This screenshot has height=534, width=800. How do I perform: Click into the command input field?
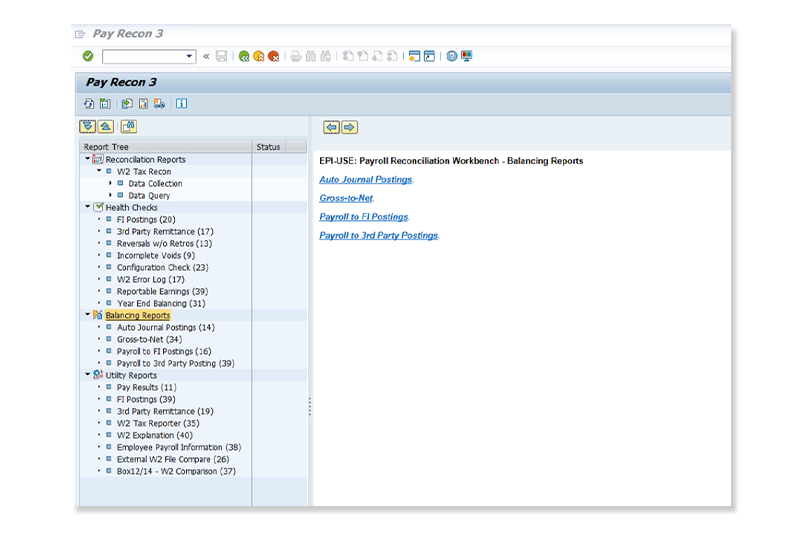pos(143,56)
